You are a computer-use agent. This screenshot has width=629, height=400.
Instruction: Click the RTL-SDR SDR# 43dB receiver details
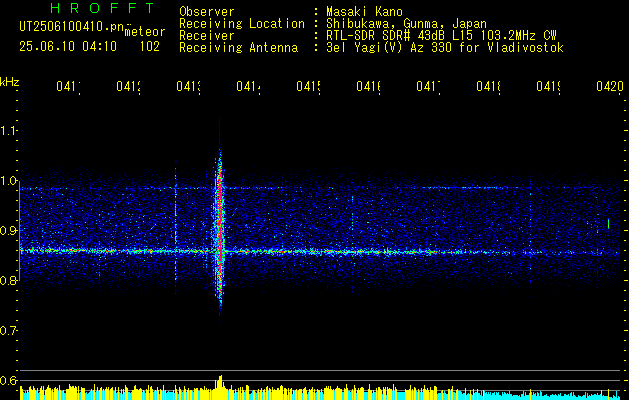(x=441, y=36)
